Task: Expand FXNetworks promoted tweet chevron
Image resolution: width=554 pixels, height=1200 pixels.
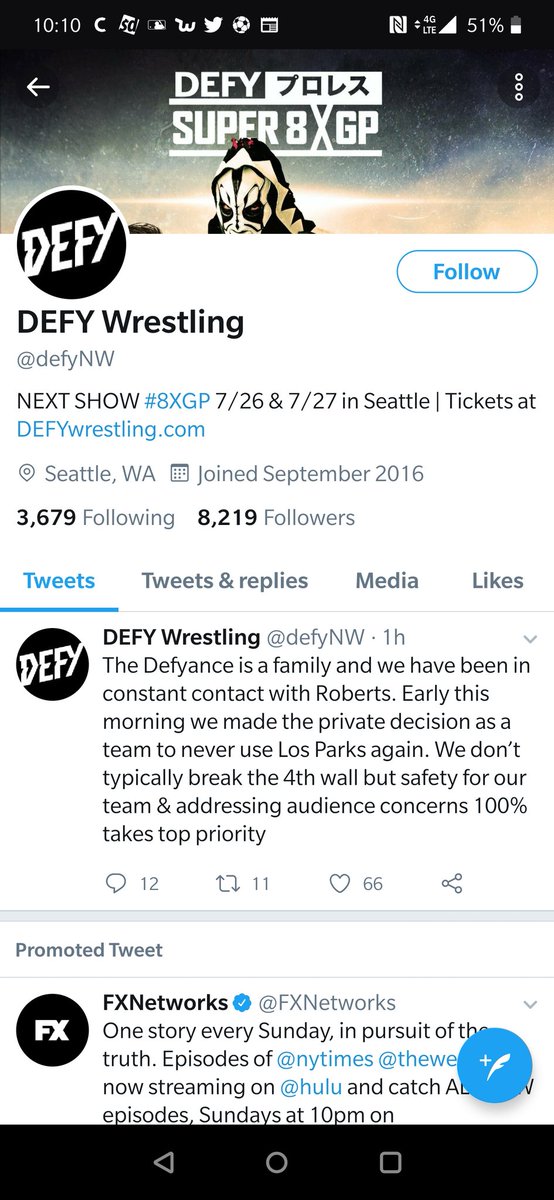Action: click(x=530, y=1004)
